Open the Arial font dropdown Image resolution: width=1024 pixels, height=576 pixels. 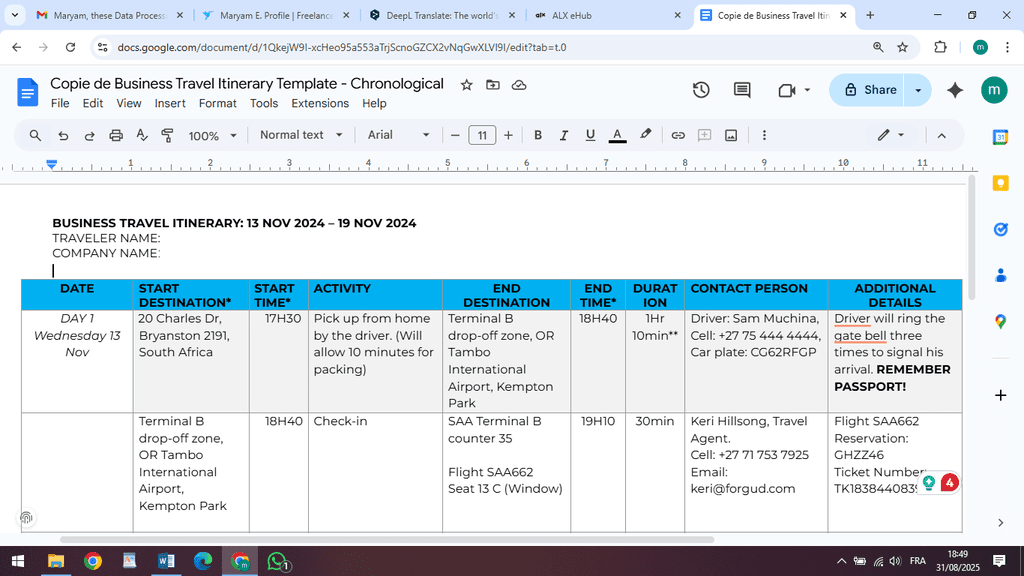click(x=398, y=135)
